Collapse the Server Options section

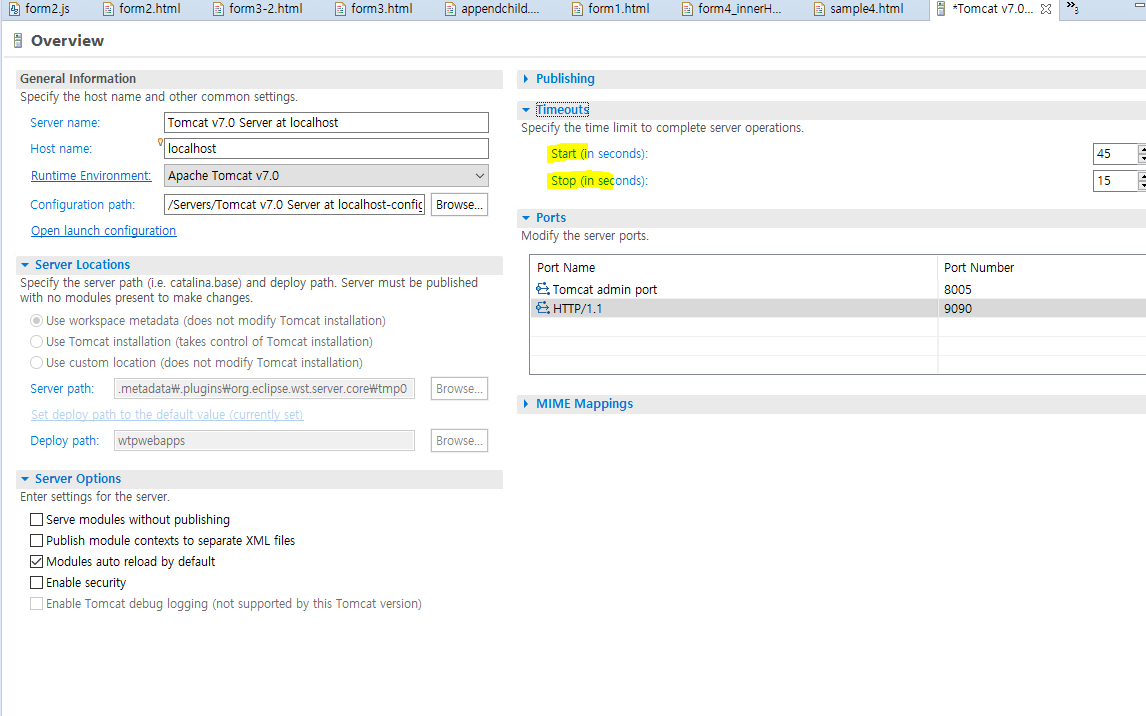coord(25,479)
